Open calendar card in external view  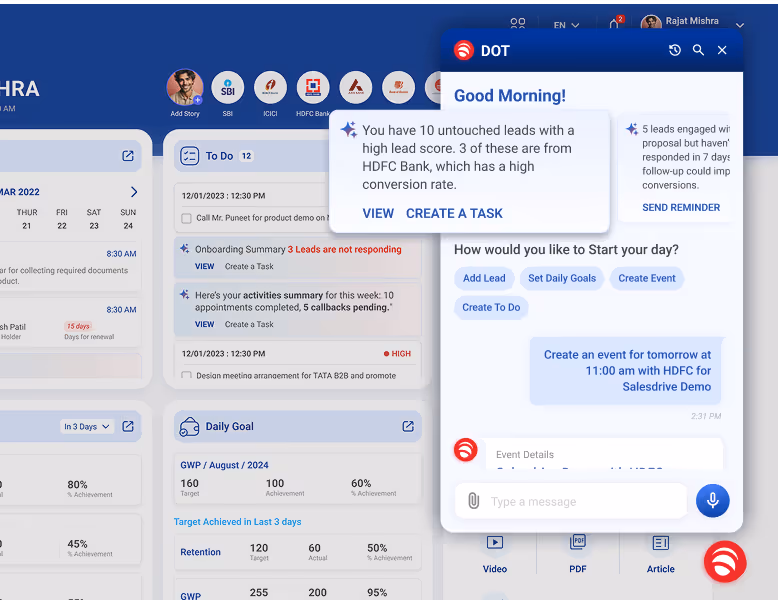pos(128,156)
